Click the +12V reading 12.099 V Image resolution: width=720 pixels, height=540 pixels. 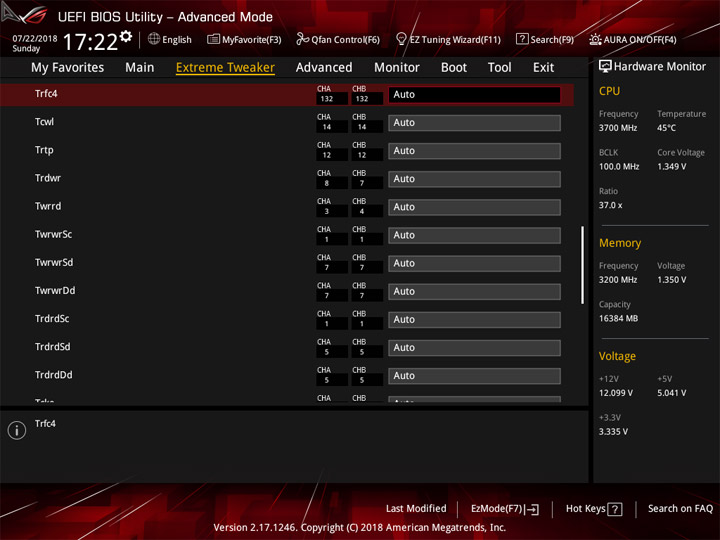coord(615,393)
